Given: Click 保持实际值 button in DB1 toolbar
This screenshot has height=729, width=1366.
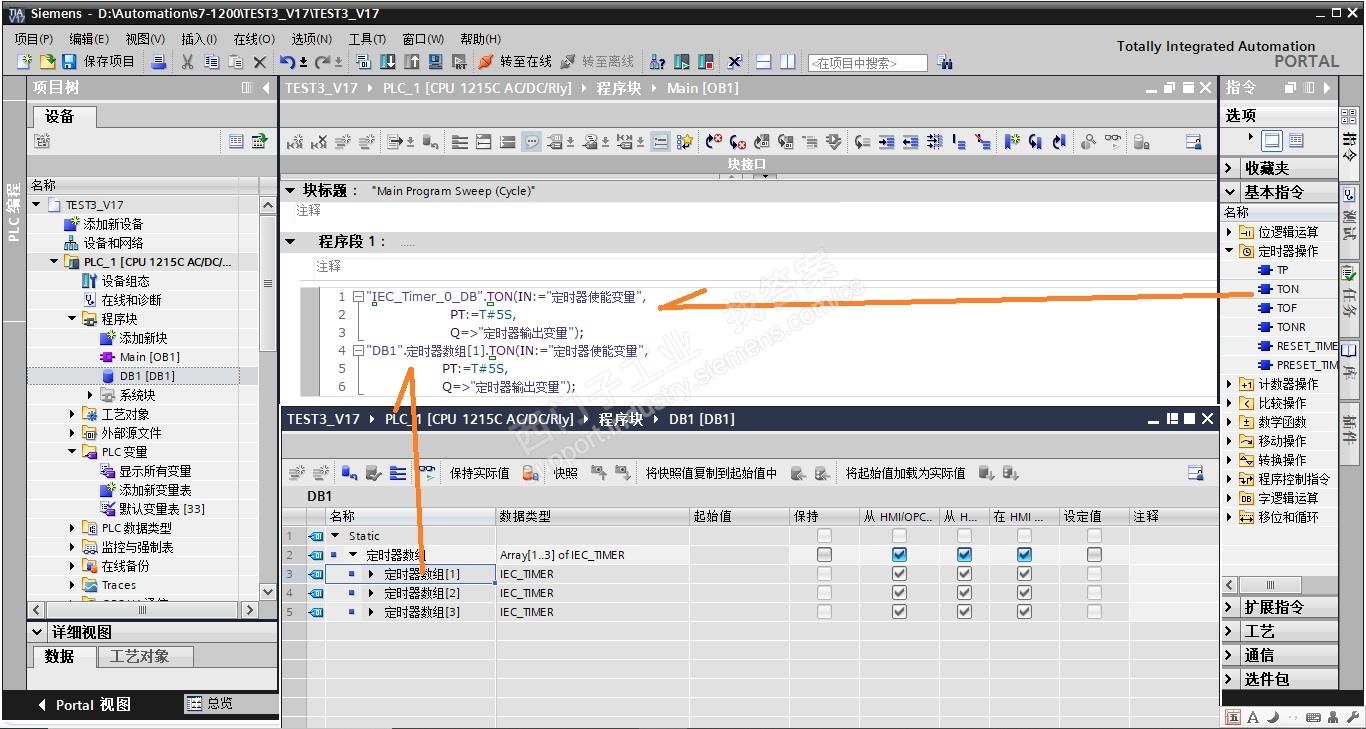Looking at the screenshot, I should pyautogui.click(x=479, y=473).
